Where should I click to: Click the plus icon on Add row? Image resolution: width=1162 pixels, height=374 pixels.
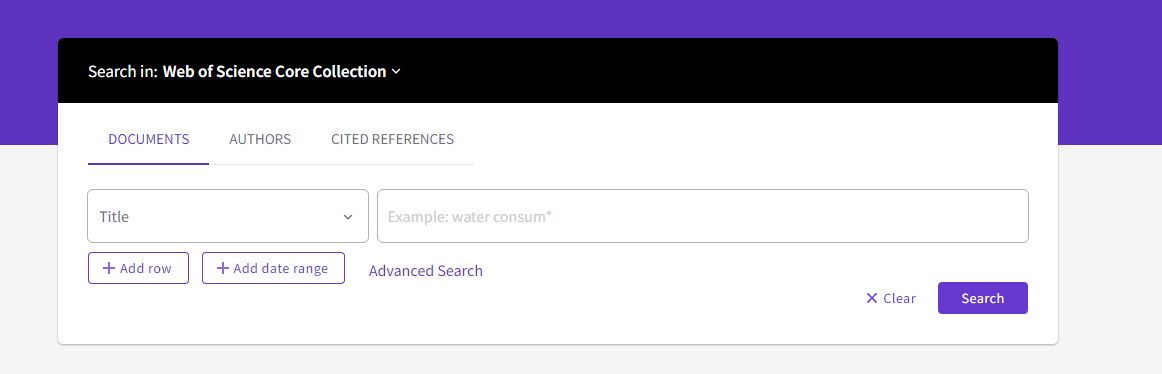(x=109, y=268)
